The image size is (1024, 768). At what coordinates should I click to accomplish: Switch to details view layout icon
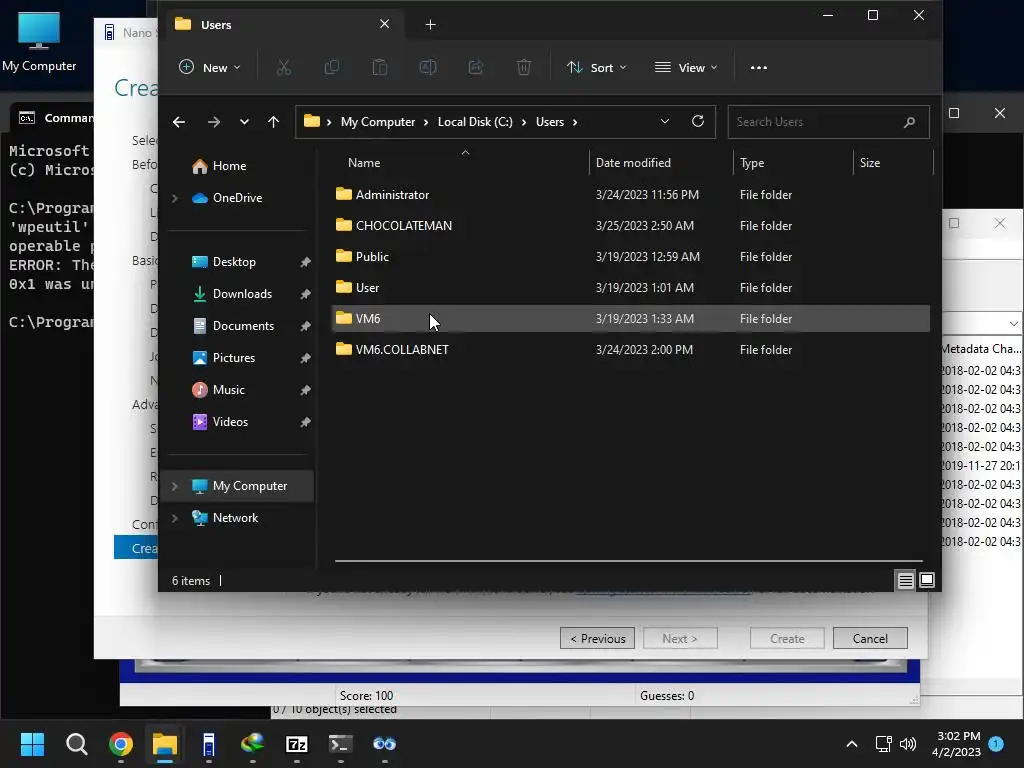[x=905, y=580]
